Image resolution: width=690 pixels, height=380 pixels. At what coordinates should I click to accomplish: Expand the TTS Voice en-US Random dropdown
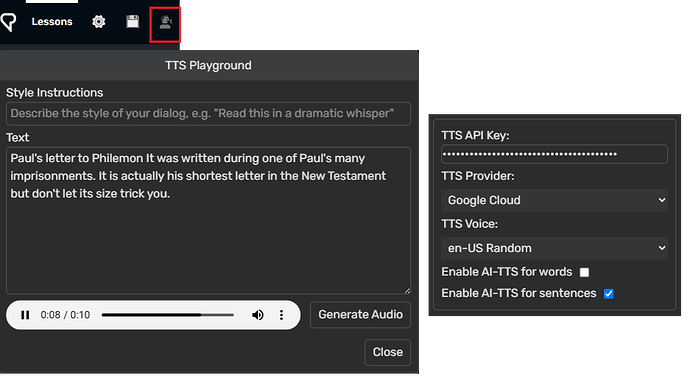(554, 248)
